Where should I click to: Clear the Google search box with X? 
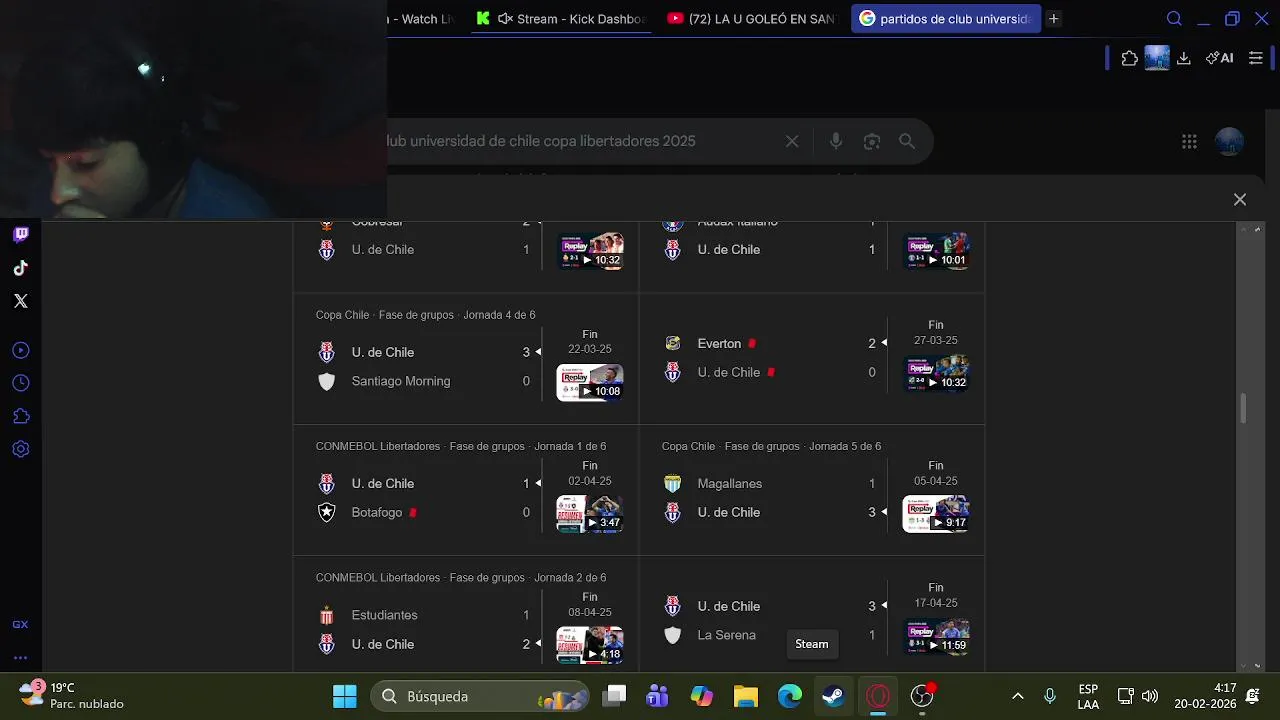click(x=792, y=141)
